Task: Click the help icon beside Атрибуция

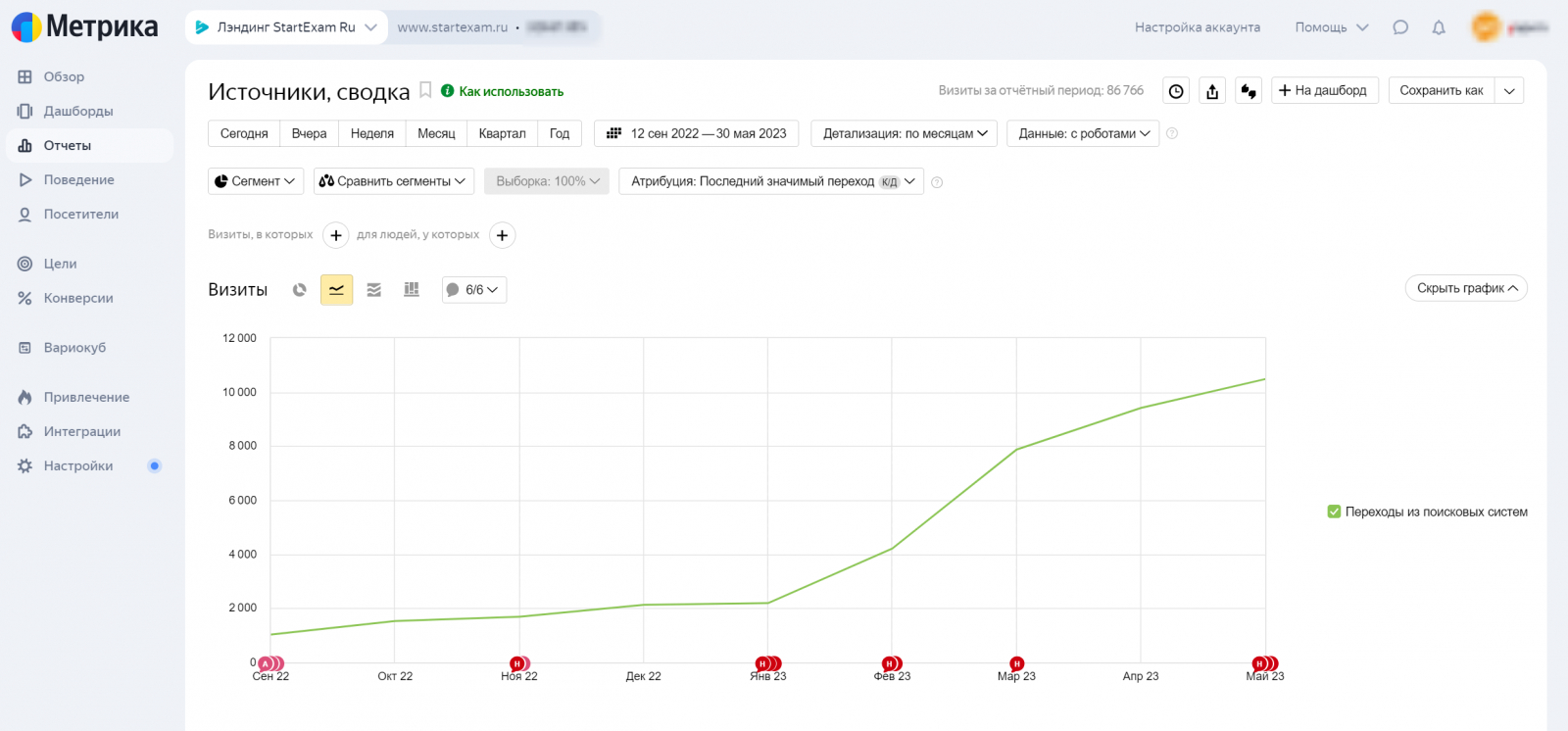Action: 937,182
